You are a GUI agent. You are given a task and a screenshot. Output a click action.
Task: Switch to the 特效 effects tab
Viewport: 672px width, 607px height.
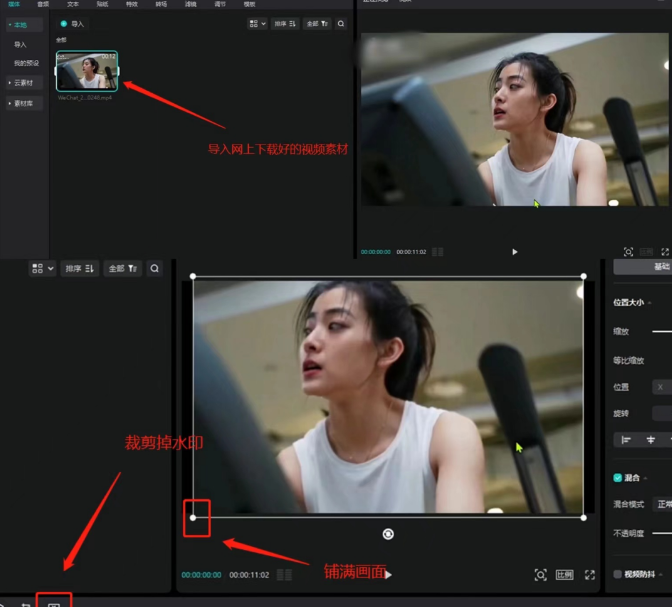click(x=132, y=4)
